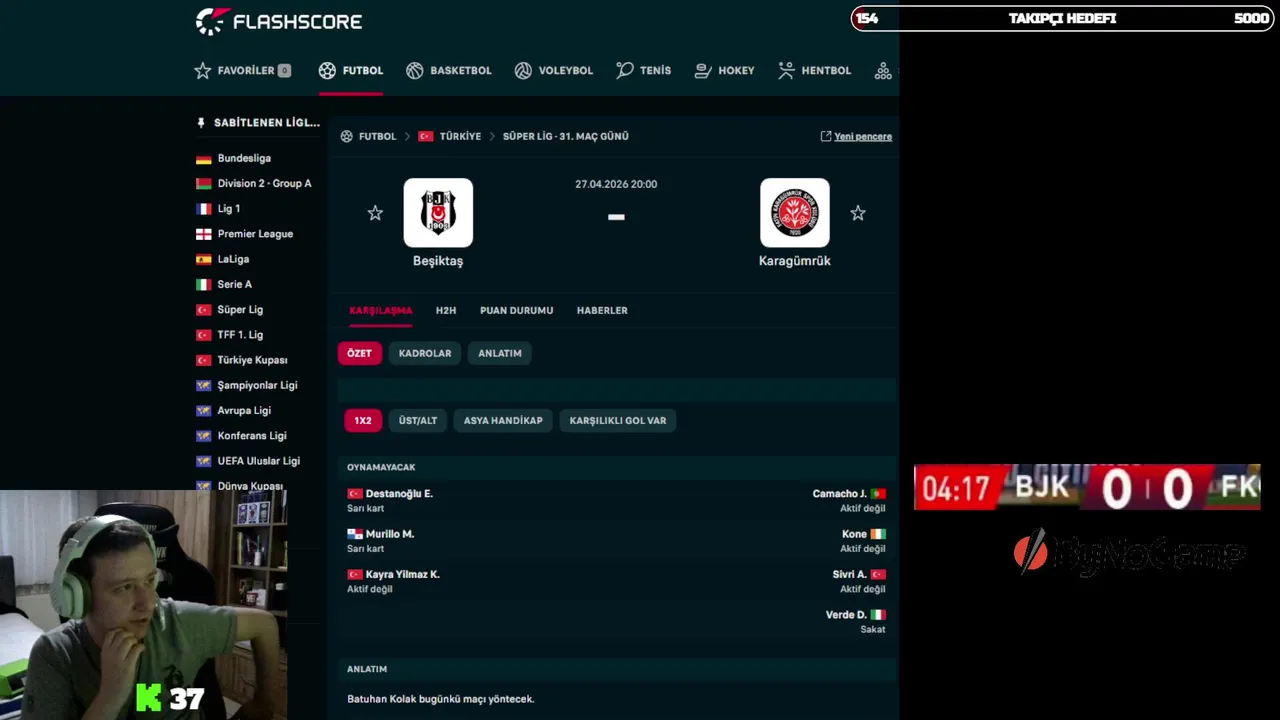Open match in Yeni pencere
Viewport: 1280px width, 720px height.
[x=856, y=137]
